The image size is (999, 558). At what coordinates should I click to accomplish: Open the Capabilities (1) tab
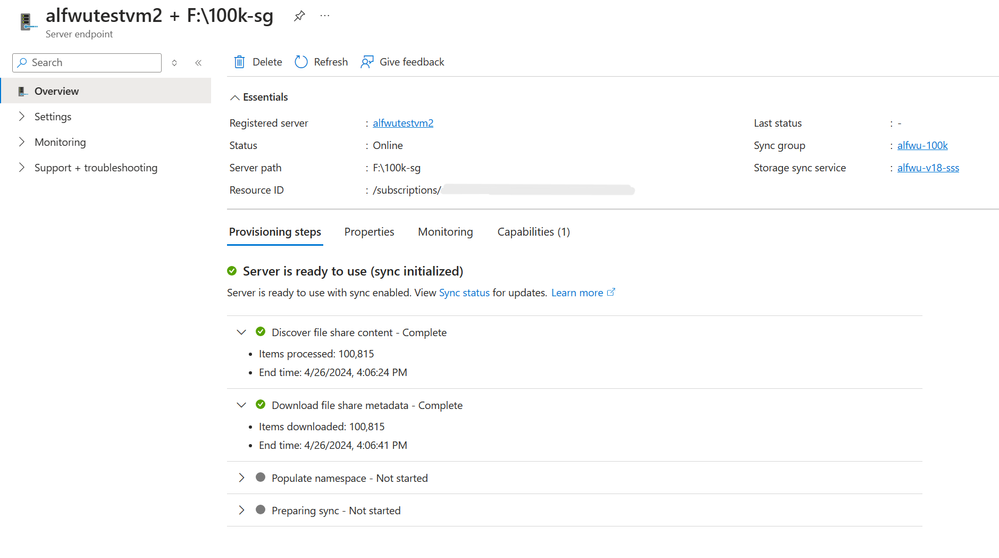point(533,232)
